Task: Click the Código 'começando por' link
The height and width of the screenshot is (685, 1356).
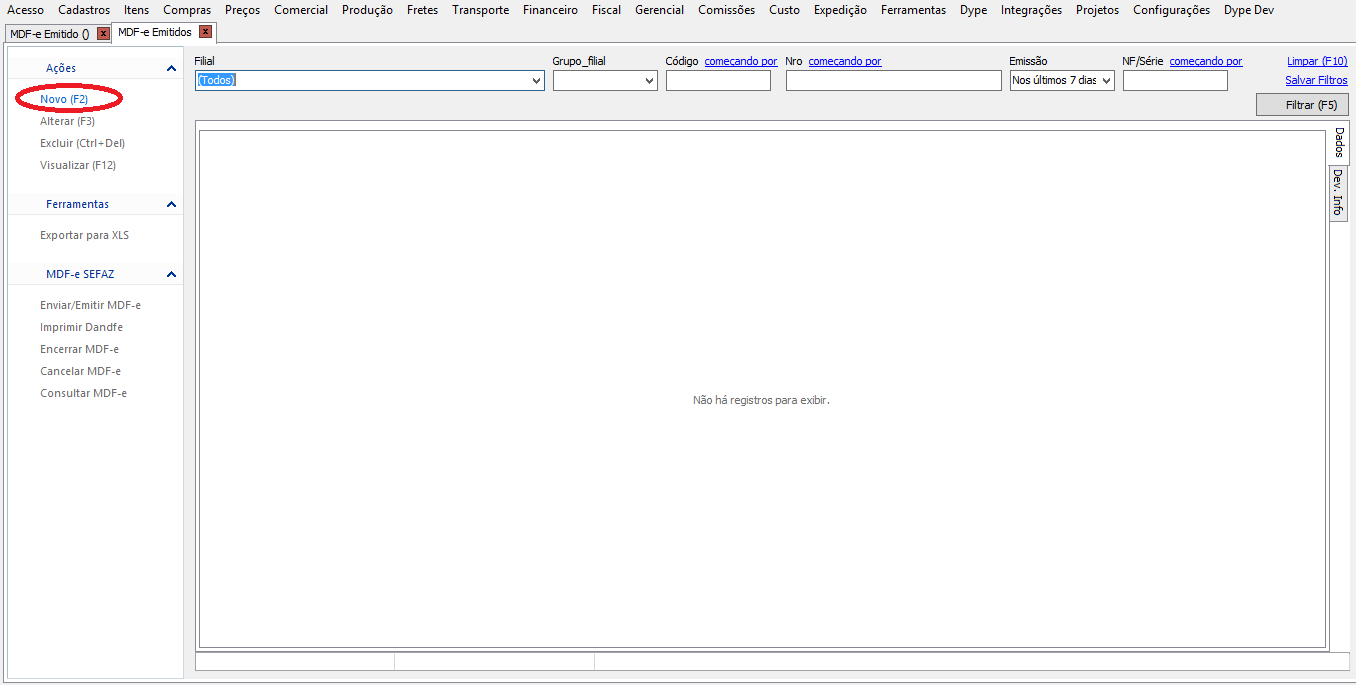Action: [x=741, y=61]
